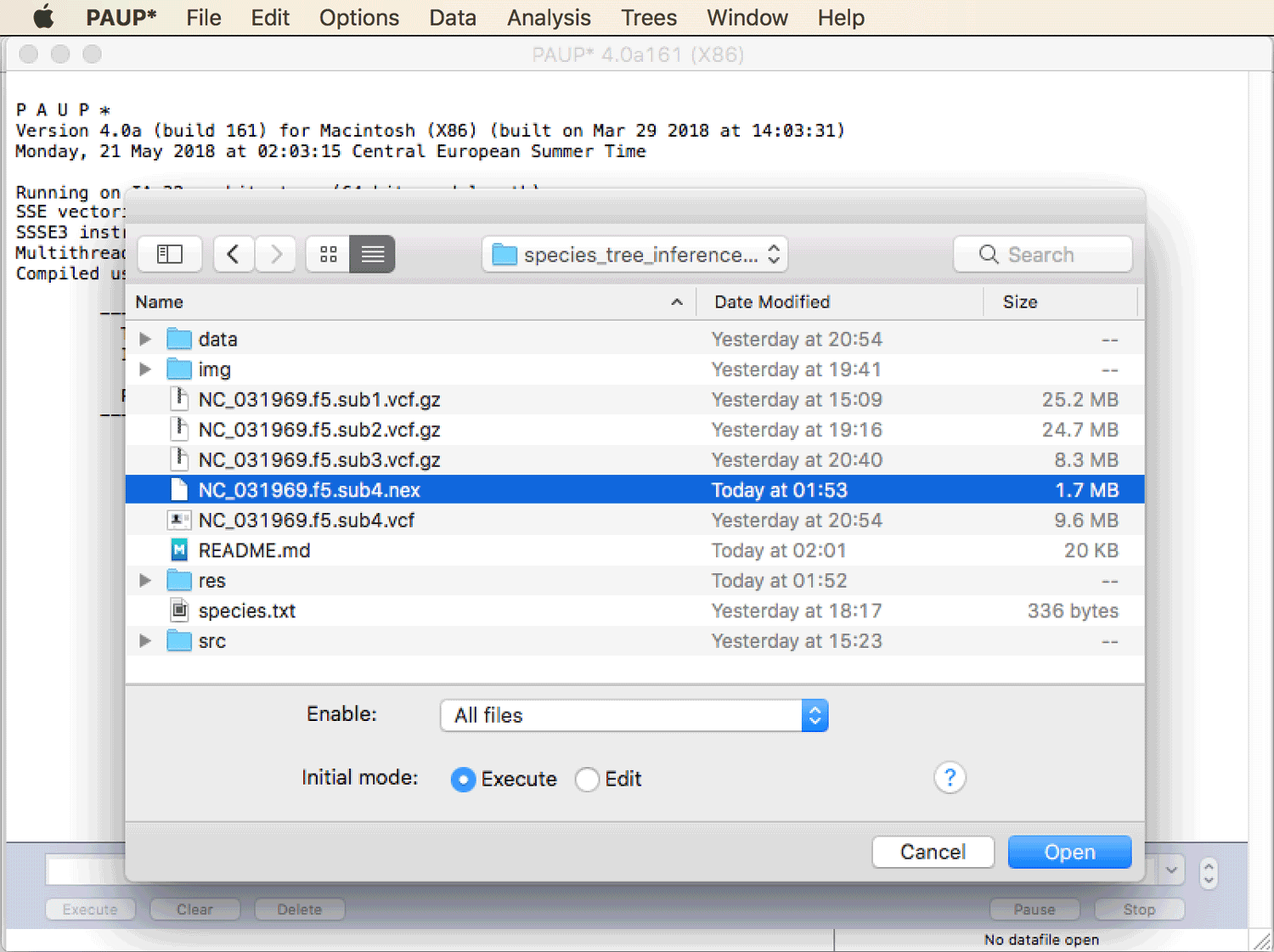
Task: Click Pause button in PAUP window
Action: click(1034, 910)
